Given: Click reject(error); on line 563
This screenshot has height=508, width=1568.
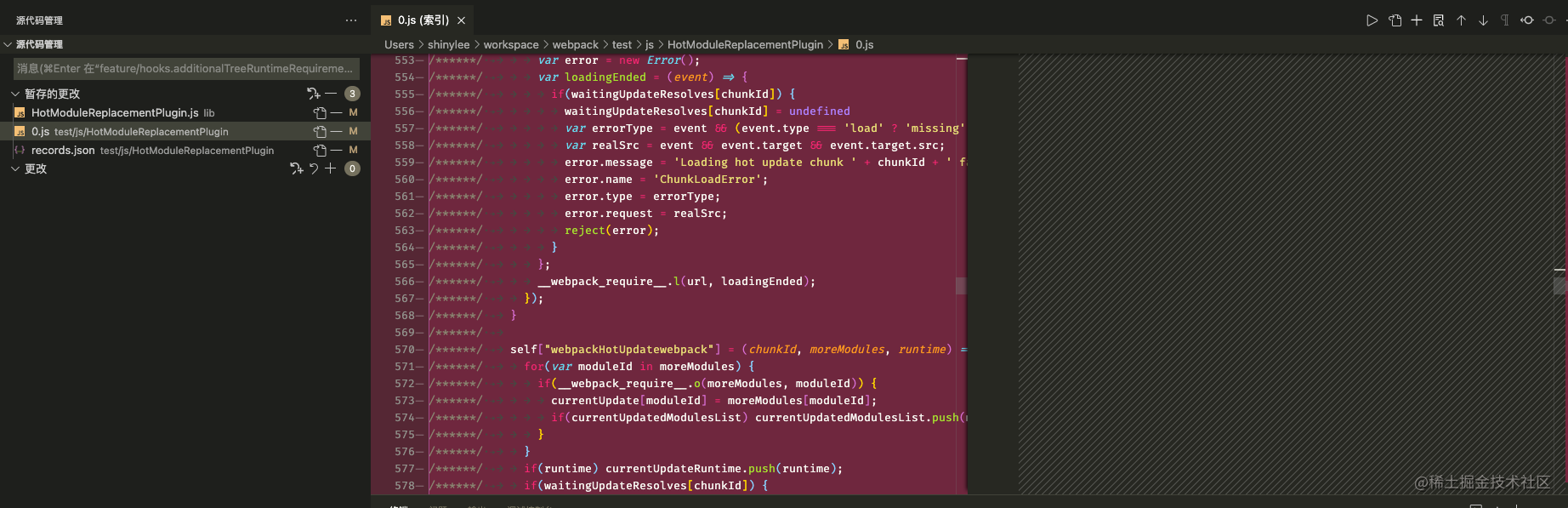Looking at the screenshot, I should 611,231.
